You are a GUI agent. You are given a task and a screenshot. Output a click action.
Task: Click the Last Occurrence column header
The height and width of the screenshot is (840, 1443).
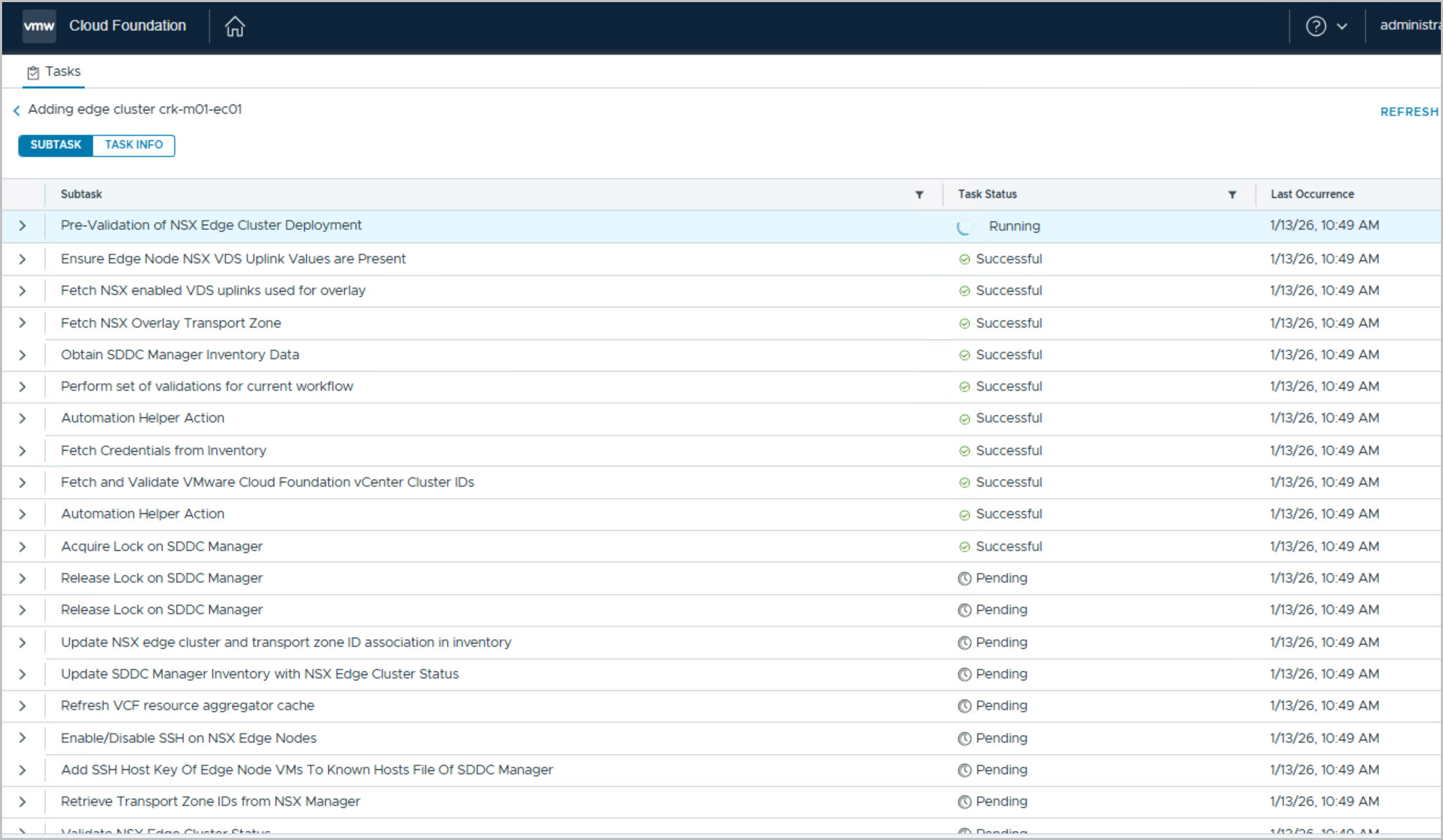[1312, 195]
